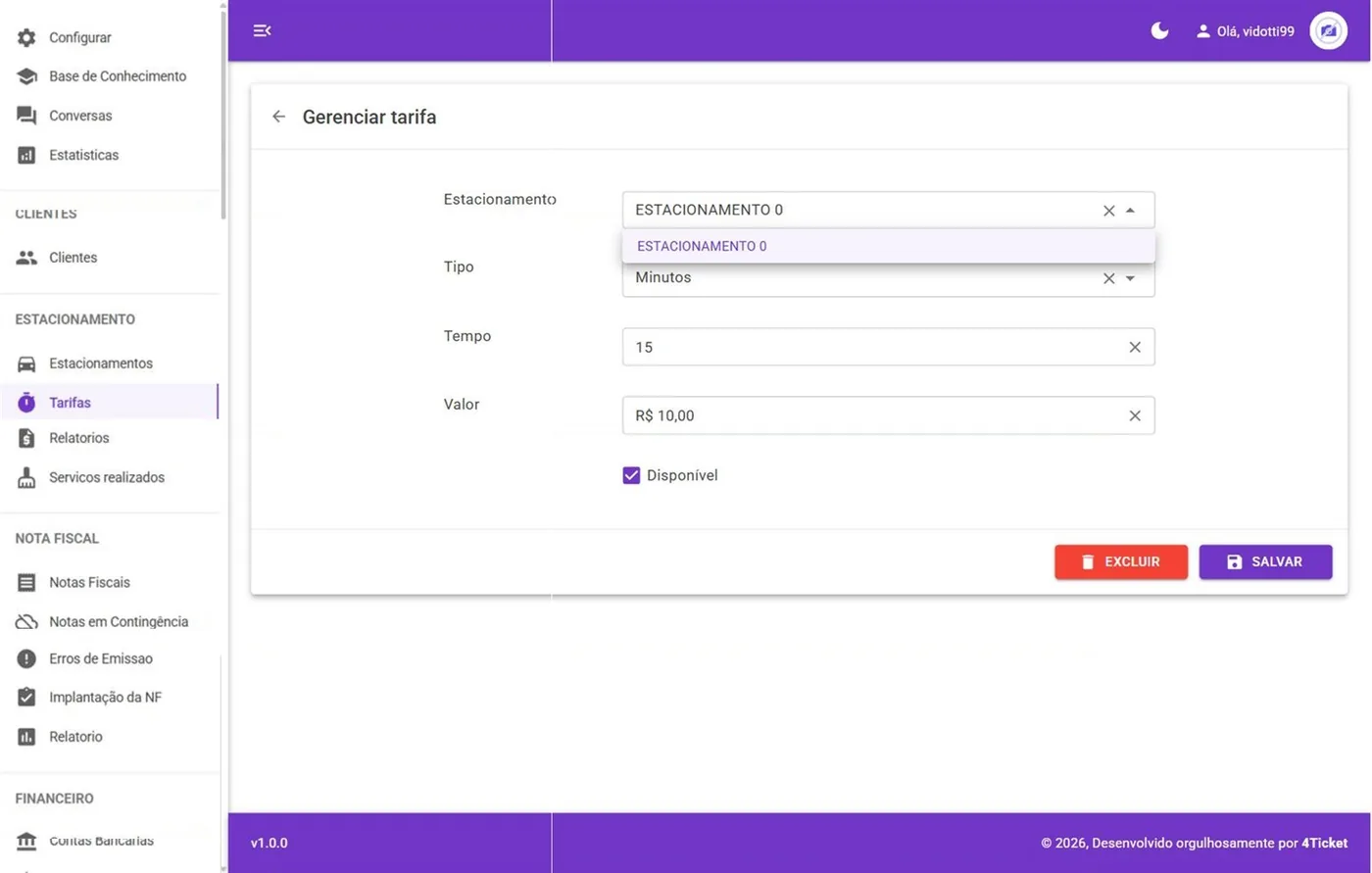1372x873 pixels.
Task: Click the Conversas chat bubble icon
Action: [26, 116]
